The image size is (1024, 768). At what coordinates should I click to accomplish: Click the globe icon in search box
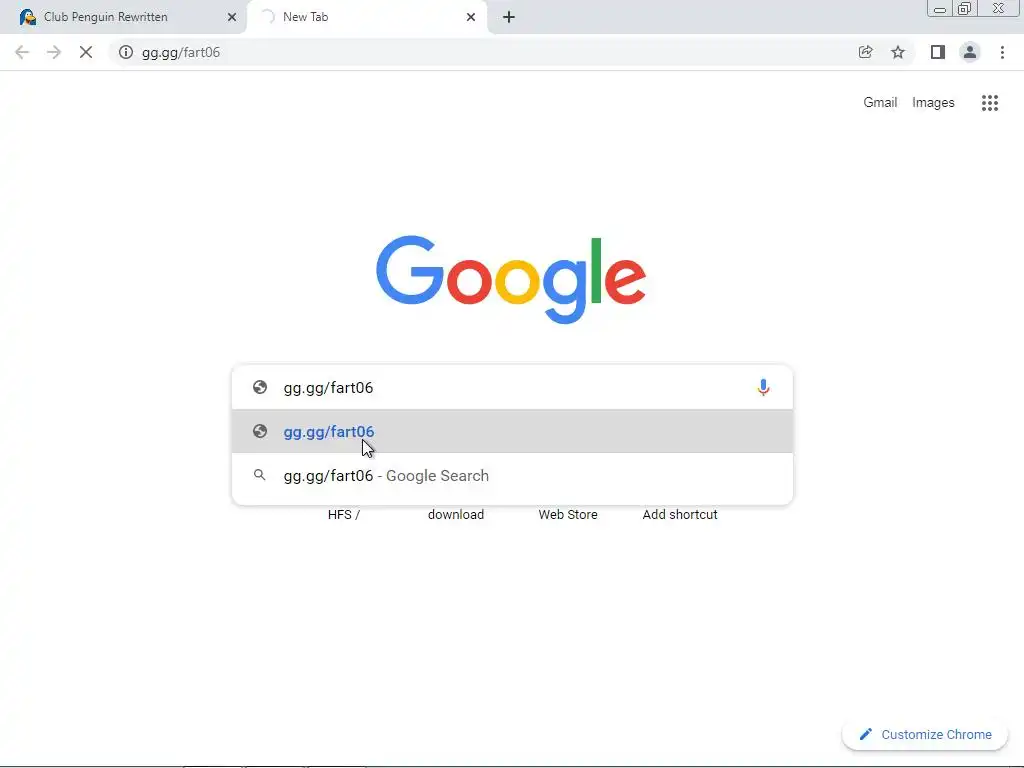point(259,387)
